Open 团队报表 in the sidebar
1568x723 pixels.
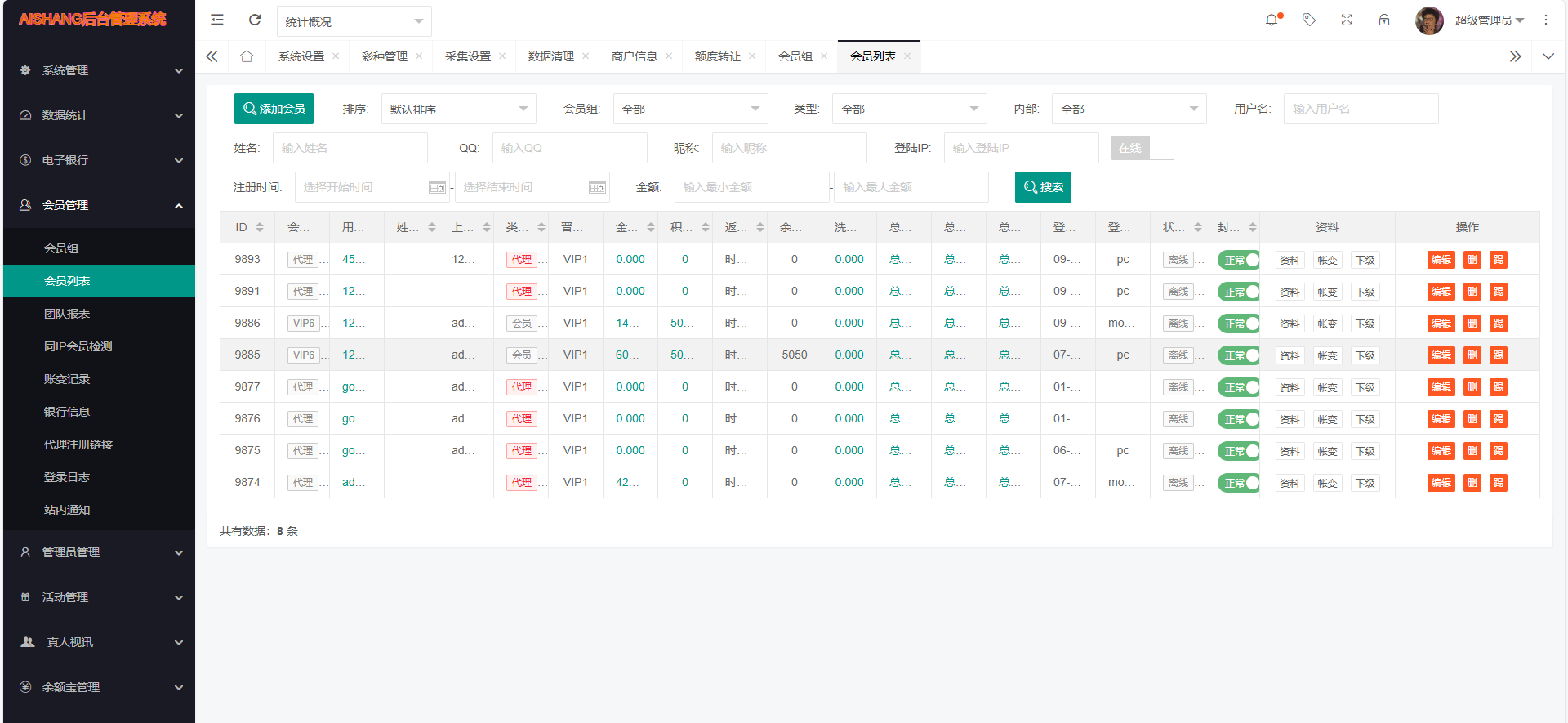(x=67, y=314)
